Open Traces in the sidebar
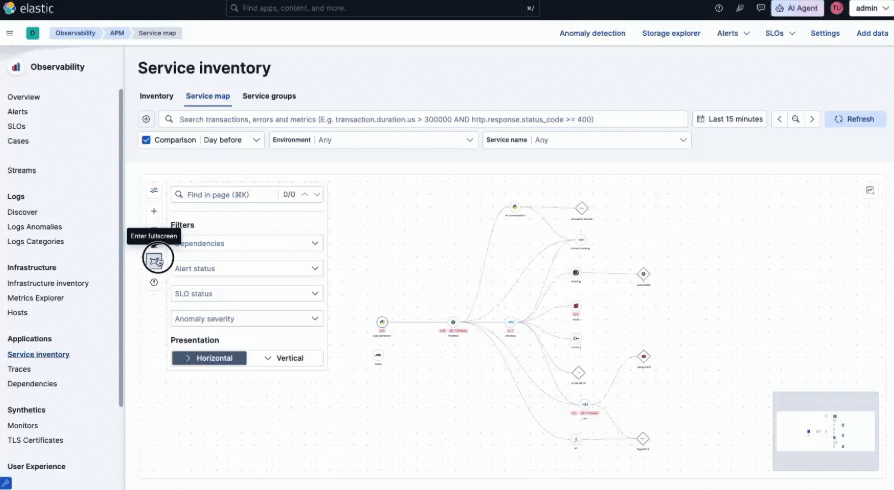 pyautogui.click(x=19, y=369)
